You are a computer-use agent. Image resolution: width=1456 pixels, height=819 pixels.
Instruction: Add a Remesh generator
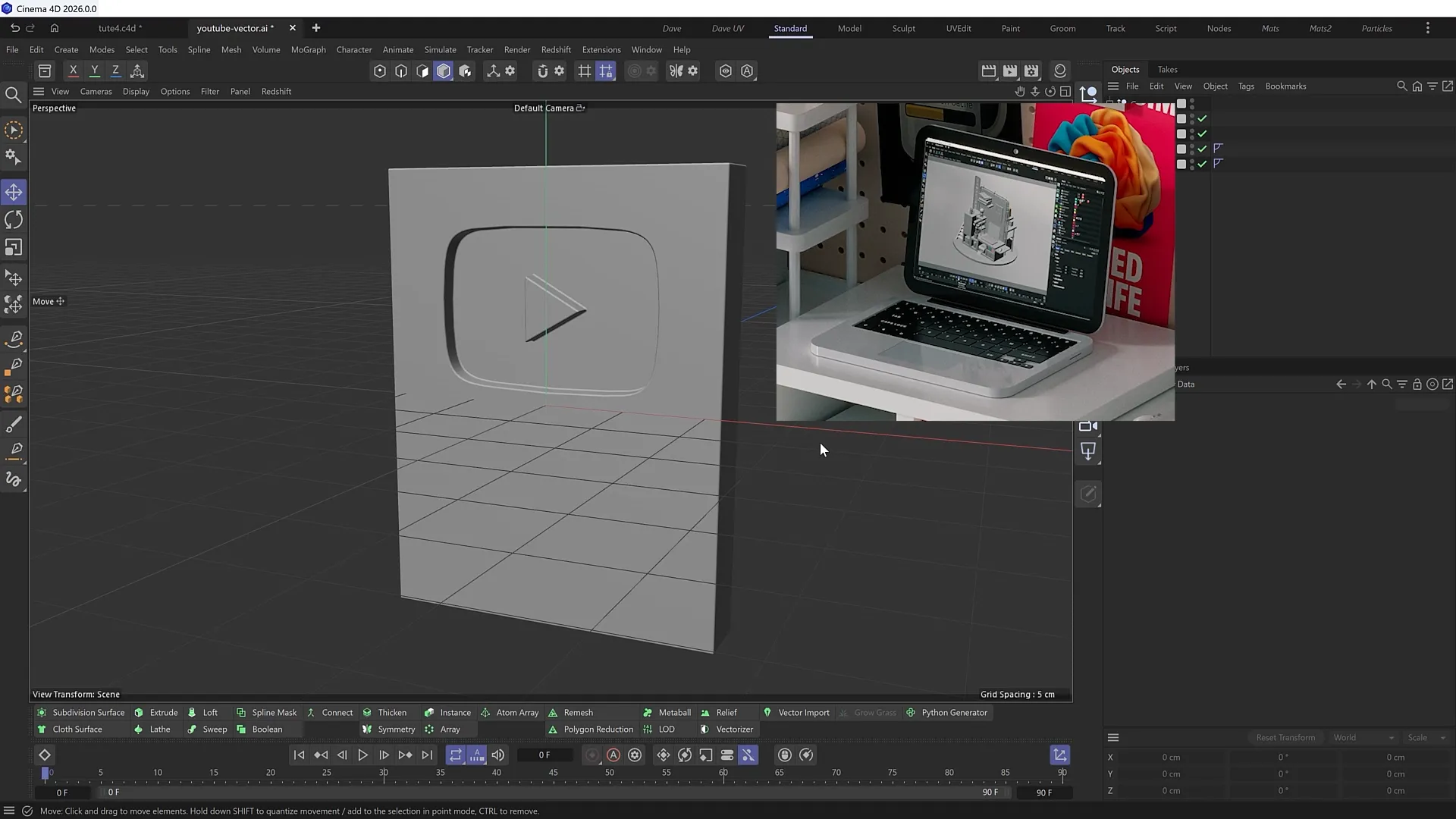coord(570,712)
